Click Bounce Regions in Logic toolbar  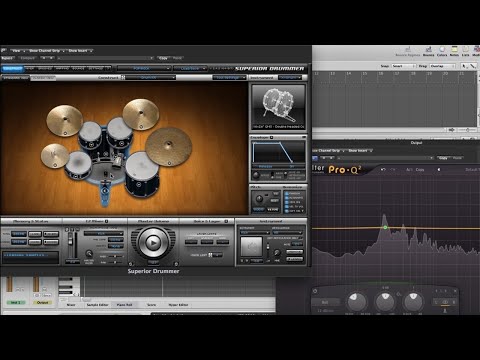coord(408,52)
